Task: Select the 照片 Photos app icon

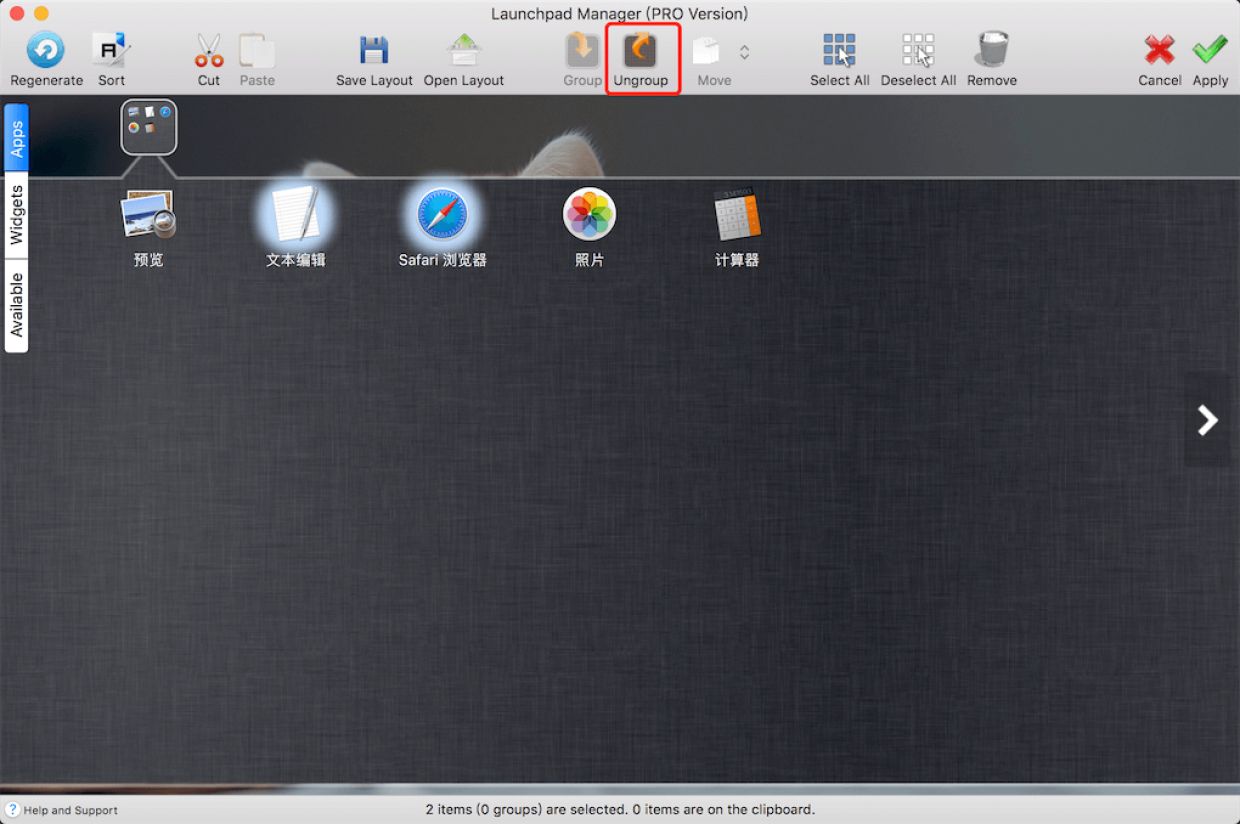Action: coord(590,214)
